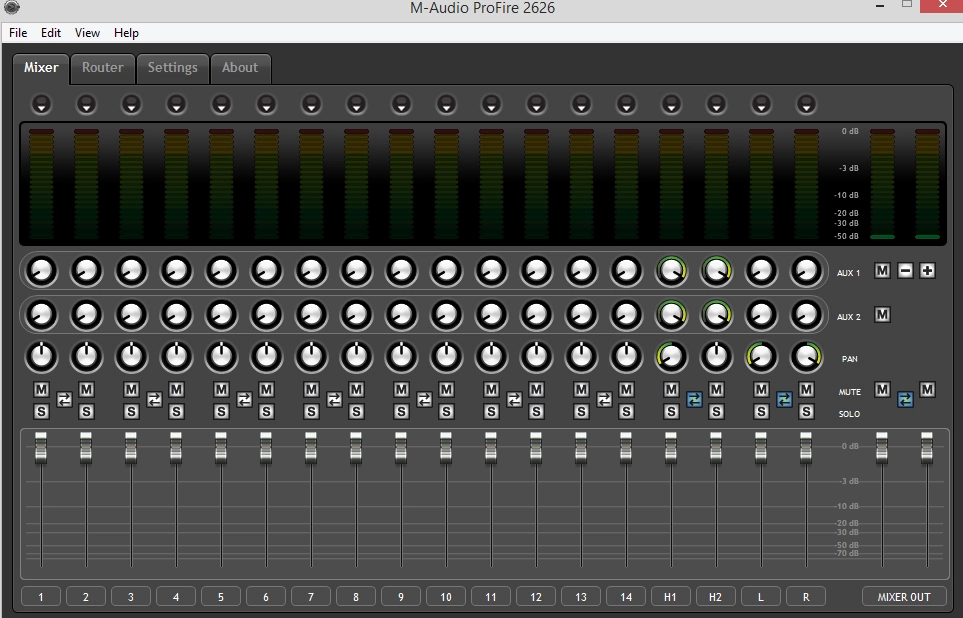Open the source dropdown above channel H1
The image size is (963, 618).
pos(671,104)
